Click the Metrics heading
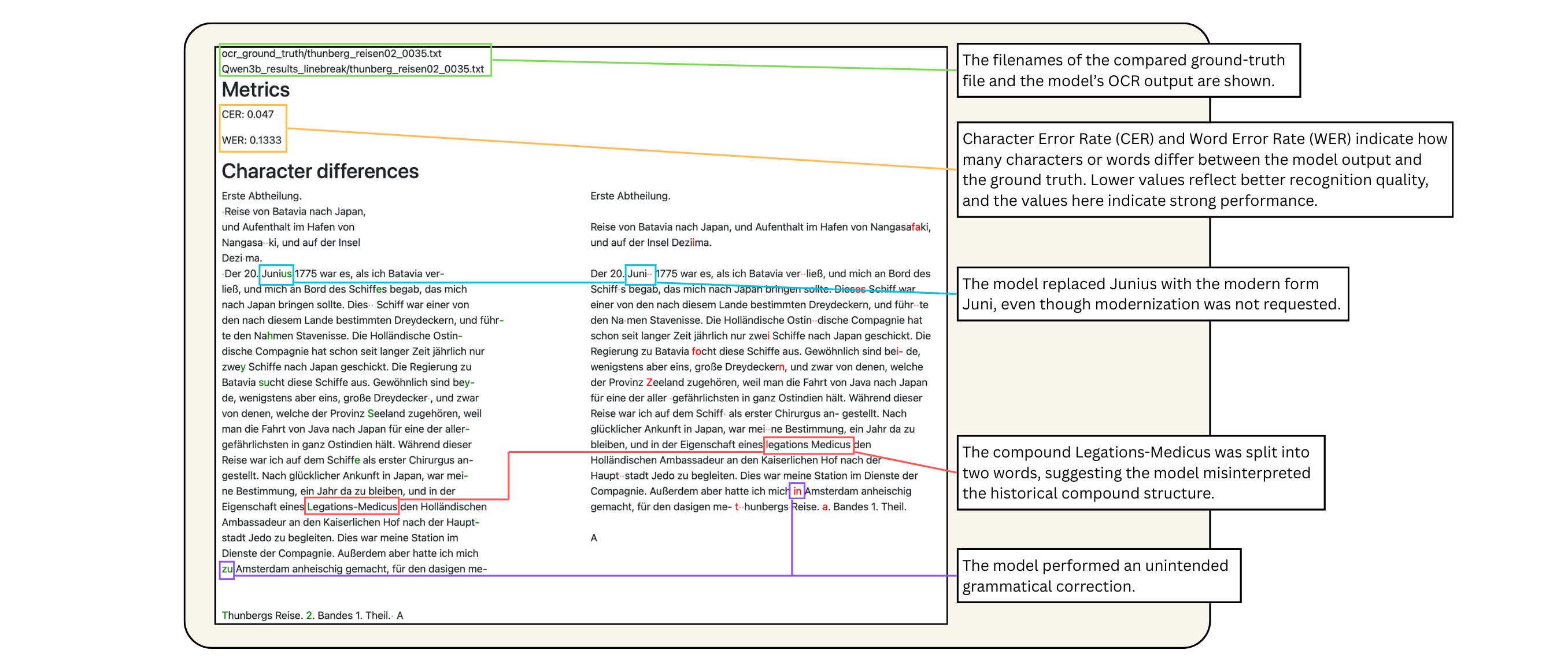Viewport: 1568px width, 672px height. pos(256,90)
